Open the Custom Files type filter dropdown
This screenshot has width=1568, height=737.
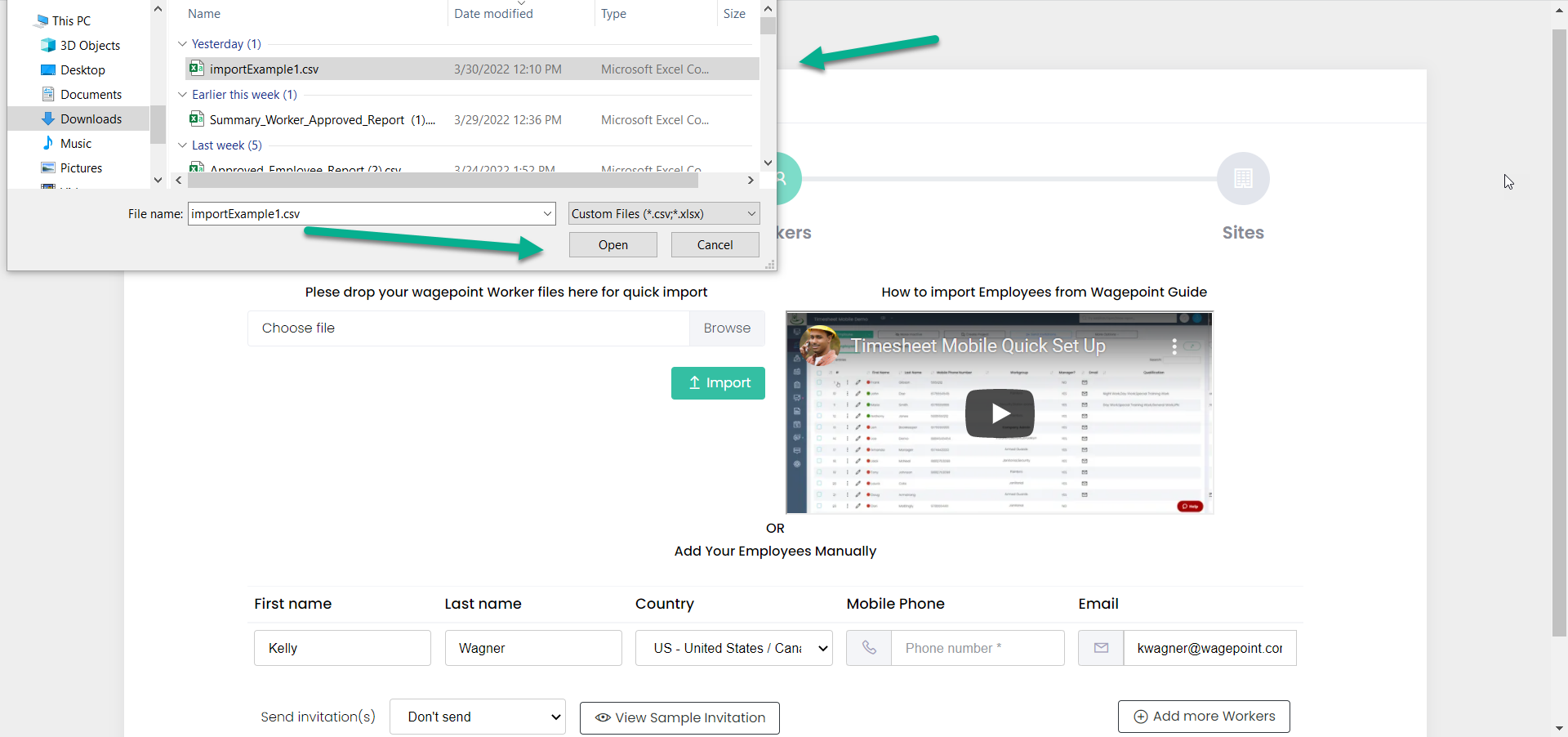(x=664, y=213)
